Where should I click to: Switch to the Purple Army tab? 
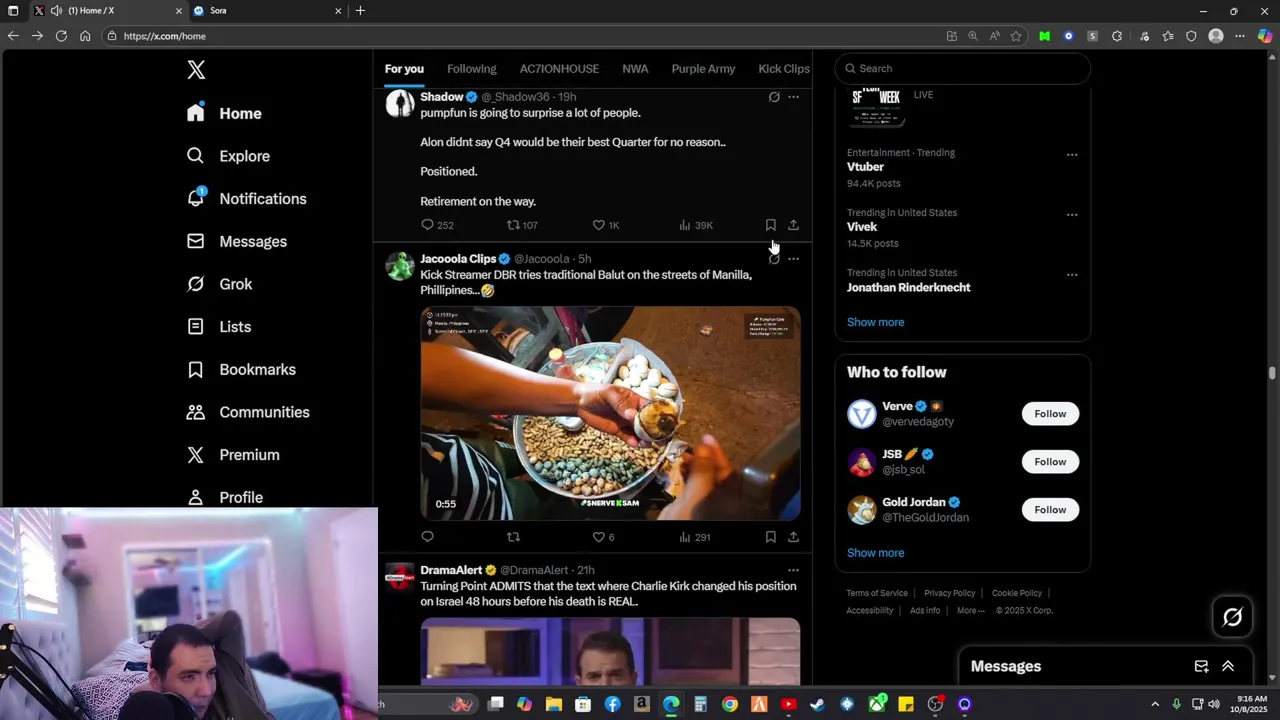click(x=703, y=69)
